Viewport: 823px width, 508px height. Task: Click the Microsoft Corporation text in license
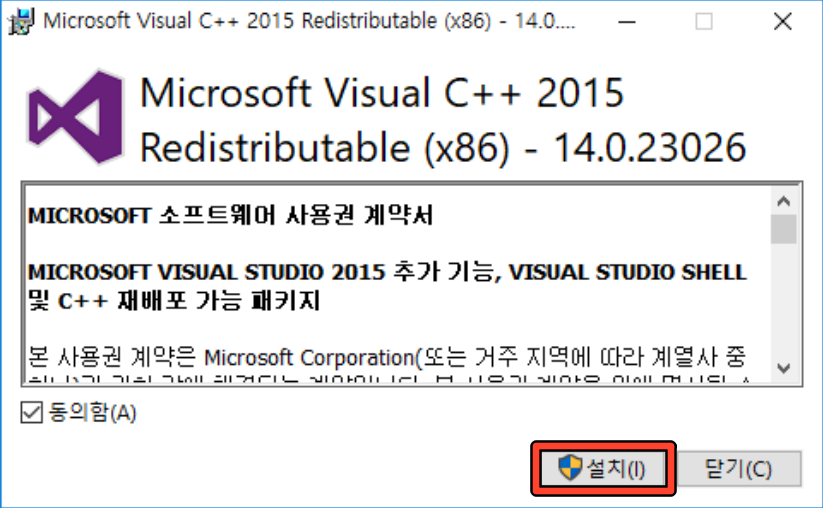309,358
